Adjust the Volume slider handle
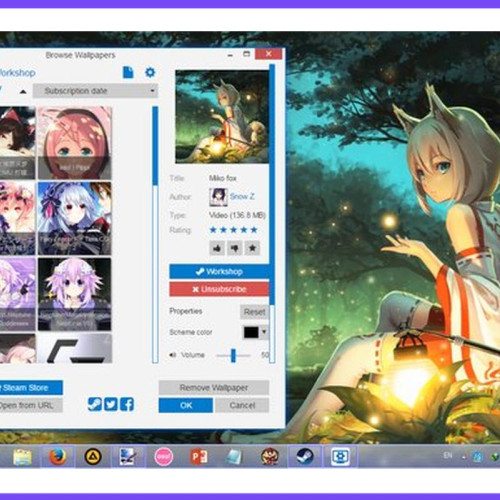500x500 pixels. tap(233, 355)
